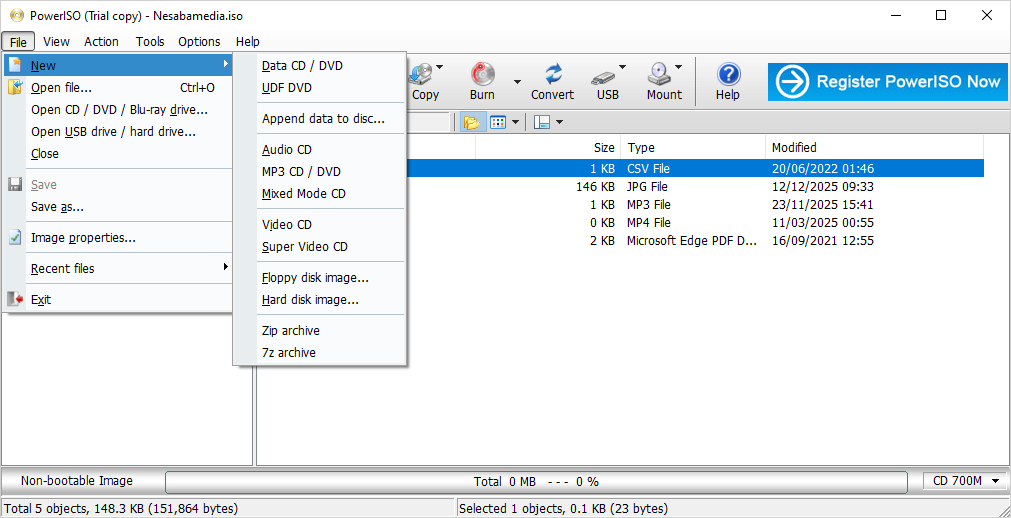Select Image properties menu entry

click(83, 238)
